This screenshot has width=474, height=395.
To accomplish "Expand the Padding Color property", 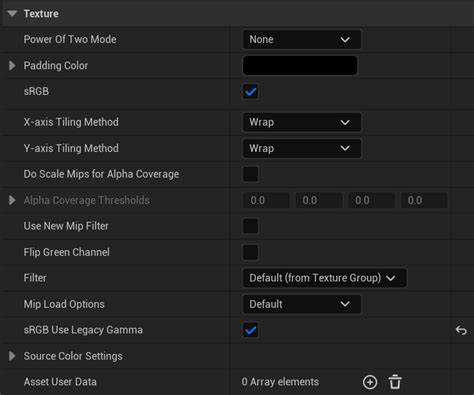I will (x=12, y=65).
